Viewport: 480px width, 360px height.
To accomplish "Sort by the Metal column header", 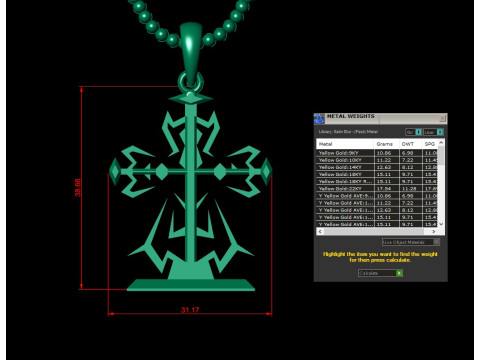I will pos(345,144).
